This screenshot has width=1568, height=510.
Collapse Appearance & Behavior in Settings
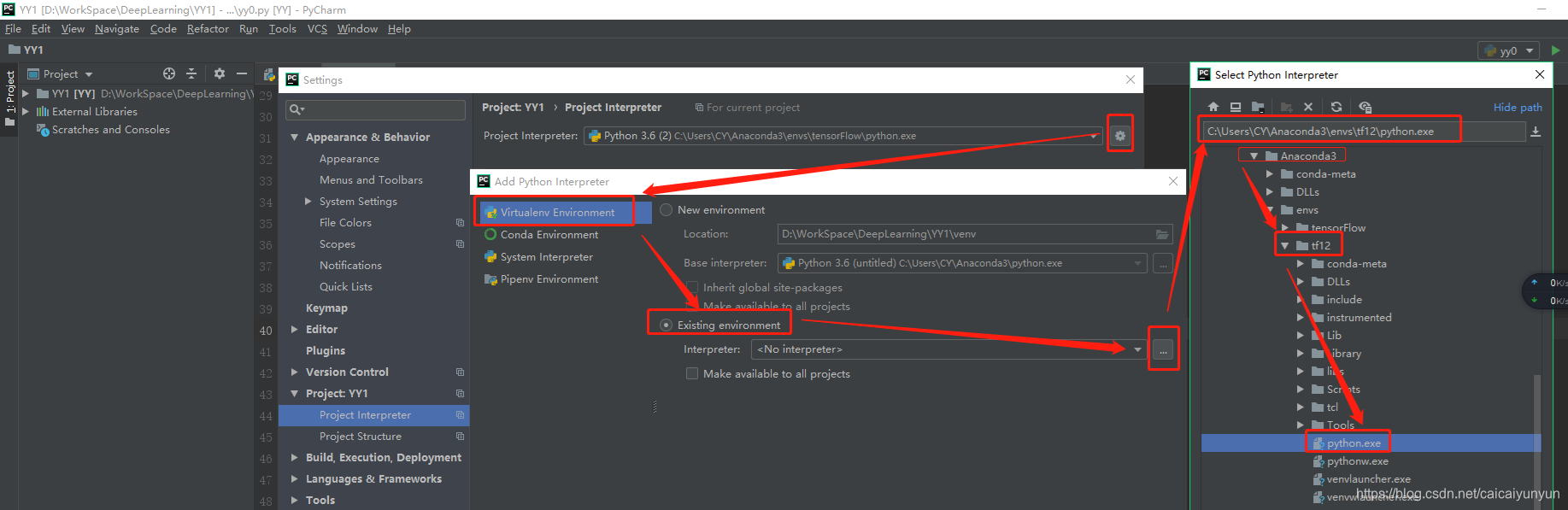(295, 138)
